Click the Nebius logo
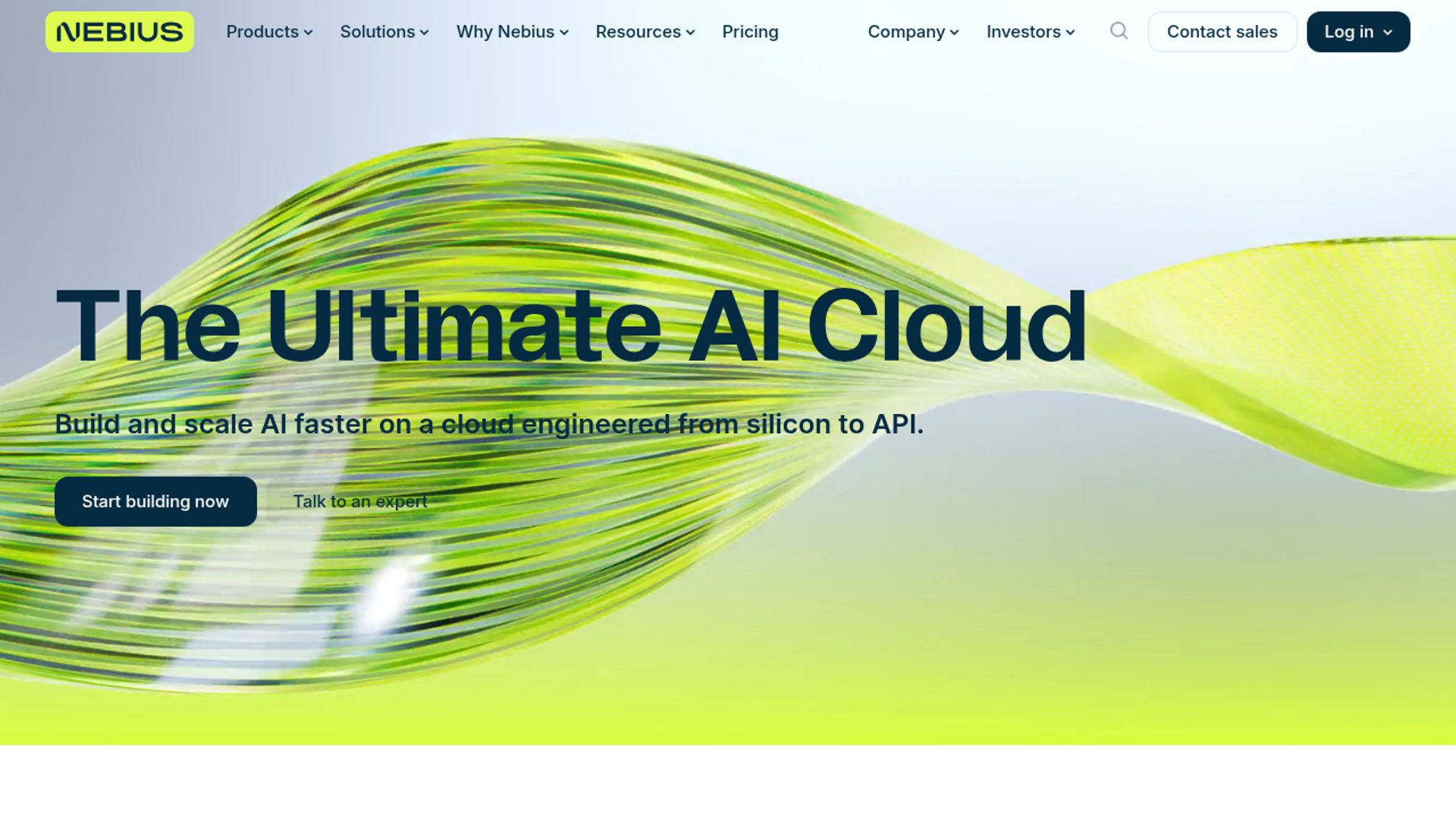Screen dimensions: 1456x819 (120, 32)
